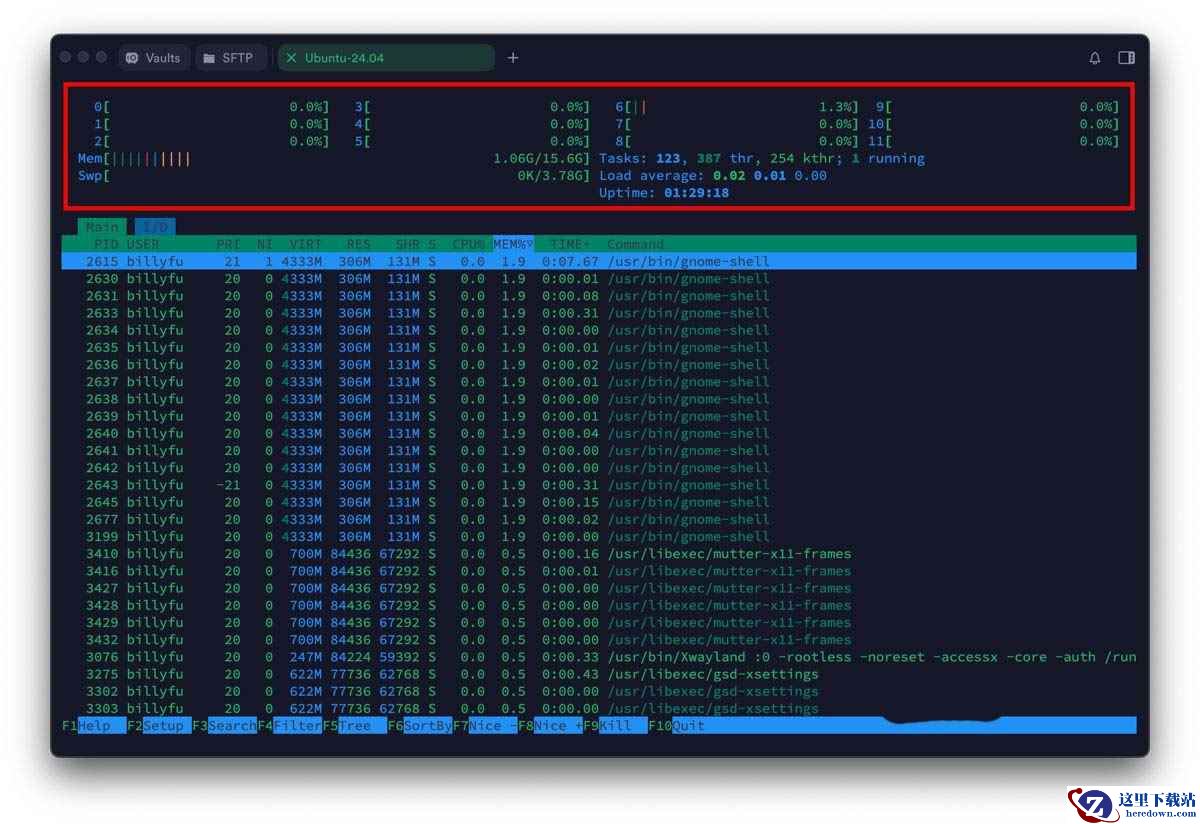This screenshot has height=824, width=1200.
Task: Click the CPU 0 usage meter
Action: tap(211, 107)
